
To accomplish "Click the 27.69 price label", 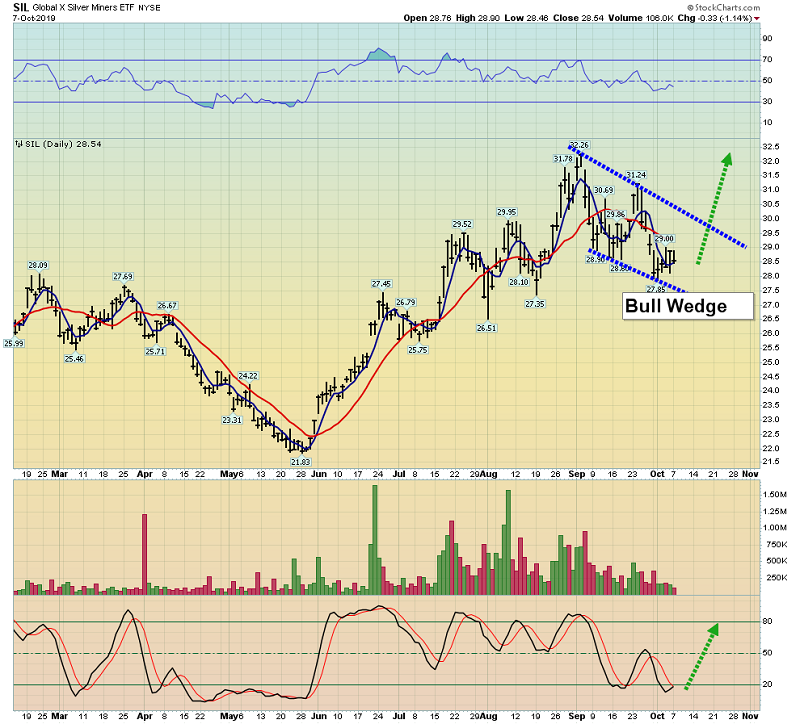I will click(x=123, y=276).
